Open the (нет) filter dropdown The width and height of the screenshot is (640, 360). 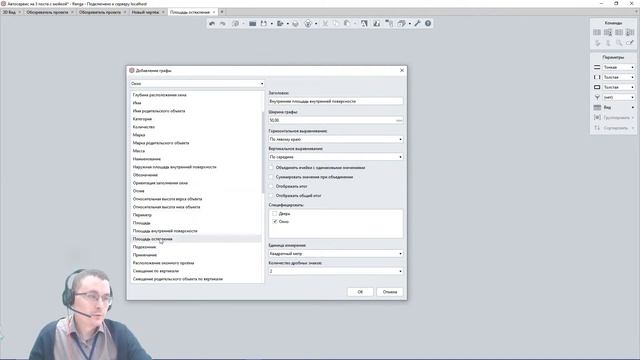click(619, 97)
